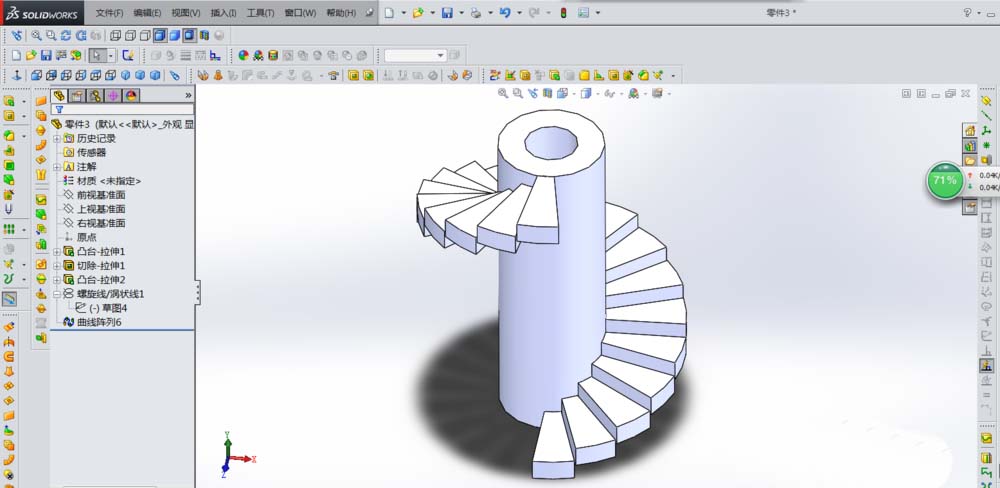1000x488 pixels.
Task: Toggle Section View button in view toolbar
Action: click(x=204, y=36)
